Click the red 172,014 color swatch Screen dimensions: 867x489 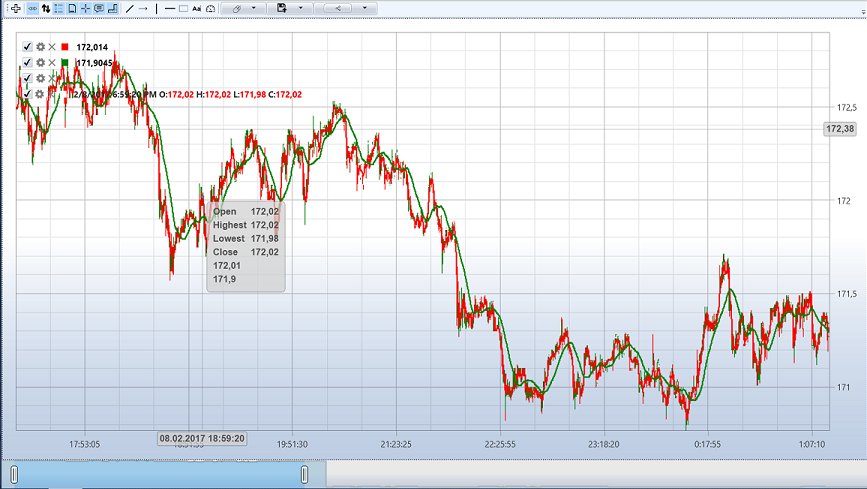65,47
